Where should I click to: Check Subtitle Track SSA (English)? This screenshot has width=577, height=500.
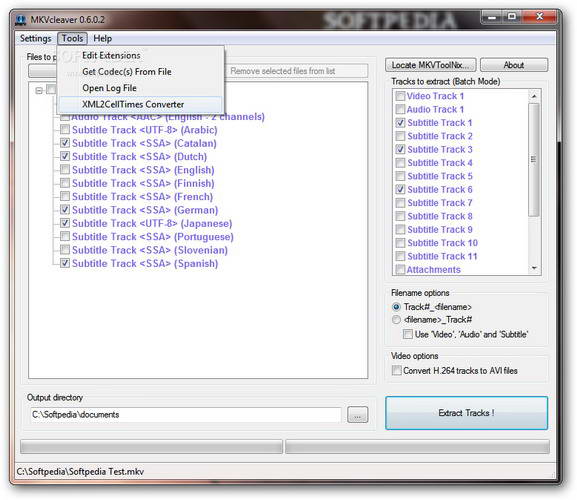tap(65, 169)
